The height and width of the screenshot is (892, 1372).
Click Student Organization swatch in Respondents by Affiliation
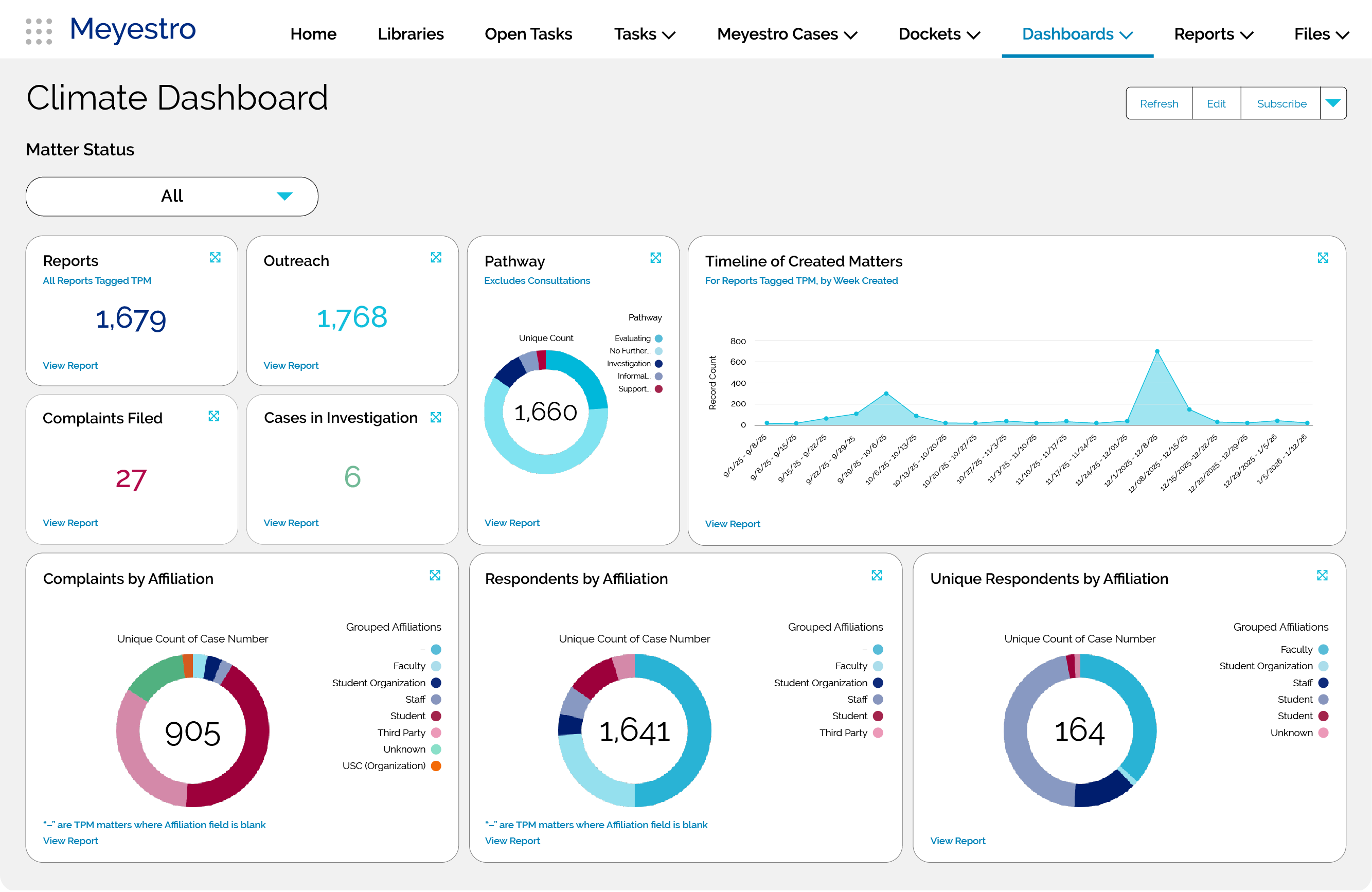coord(878,683)
